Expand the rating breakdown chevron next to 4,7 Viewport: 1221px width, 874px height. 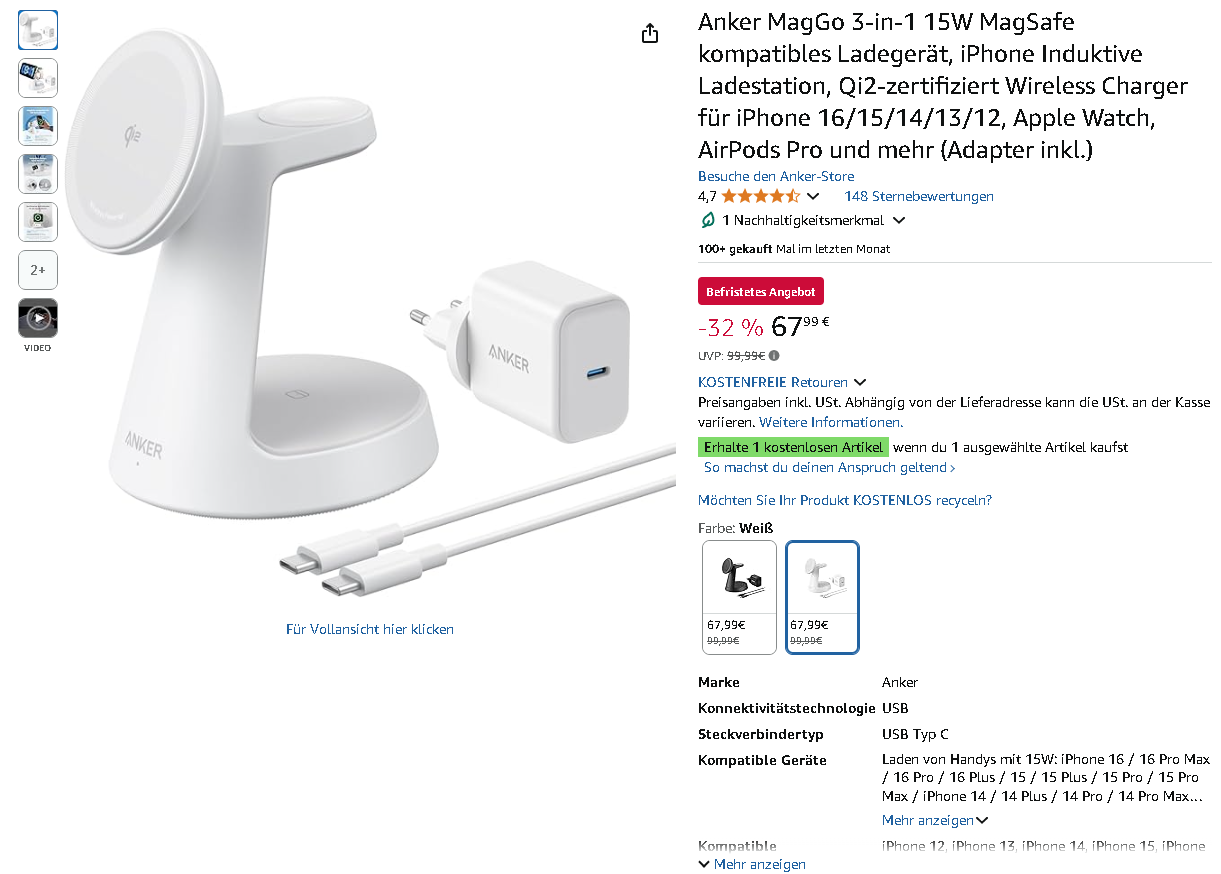pyautogui.click(x=812, y=196)
